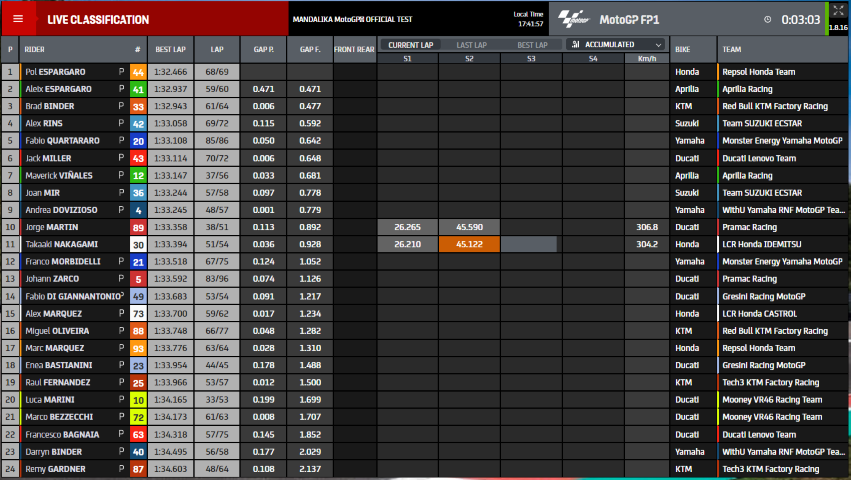The height and width of the screenshot is (480, 851).
Task: Click Mandalika MotoGP Official Test title
Action: pos(352,19)
